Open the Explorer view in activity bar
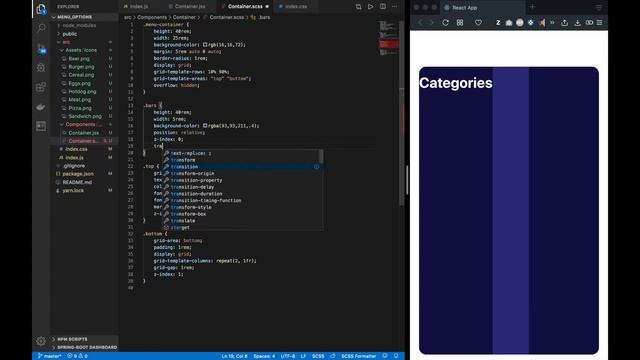 point(41,9)
